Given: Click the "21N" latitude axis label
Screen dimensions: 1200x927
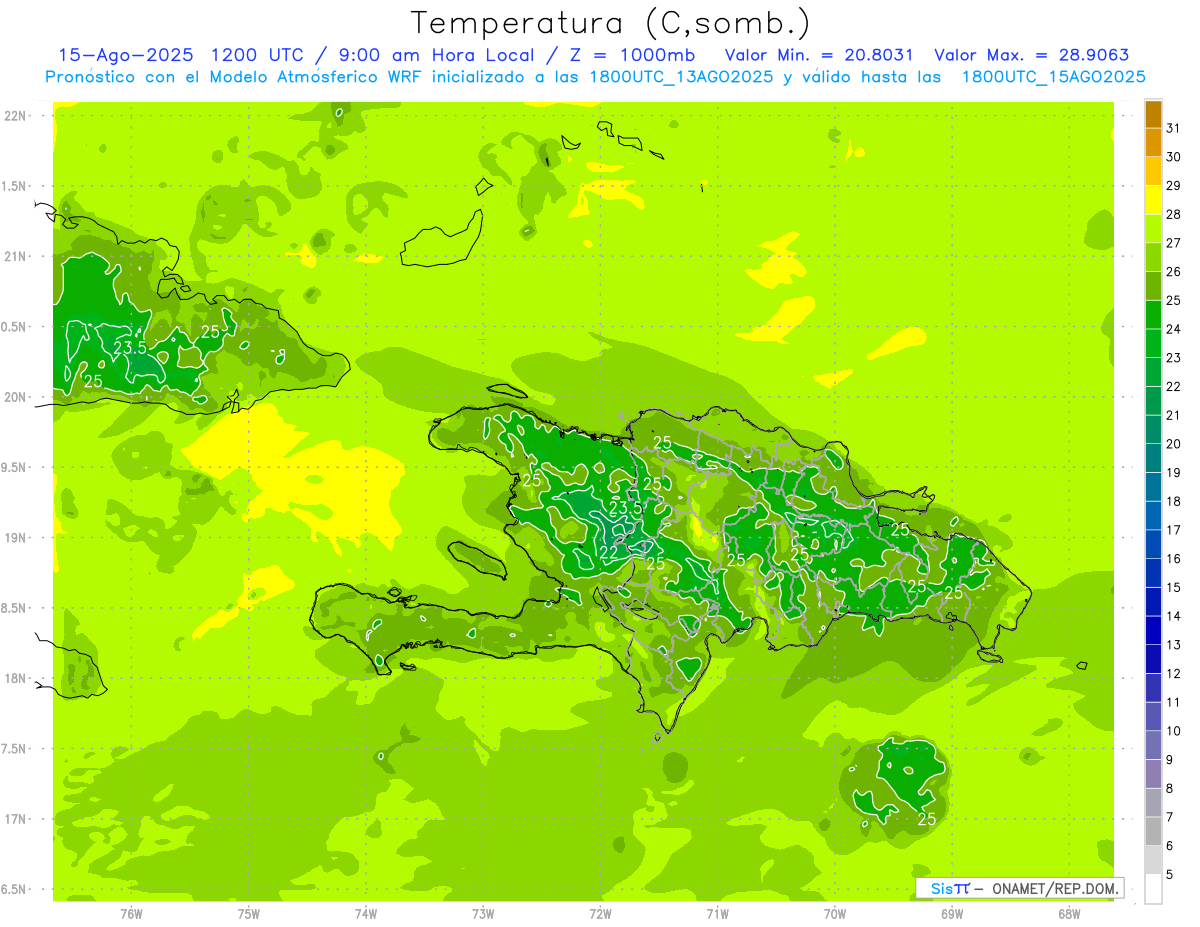Looking at the screenshot, I should [x=17, y=257].
